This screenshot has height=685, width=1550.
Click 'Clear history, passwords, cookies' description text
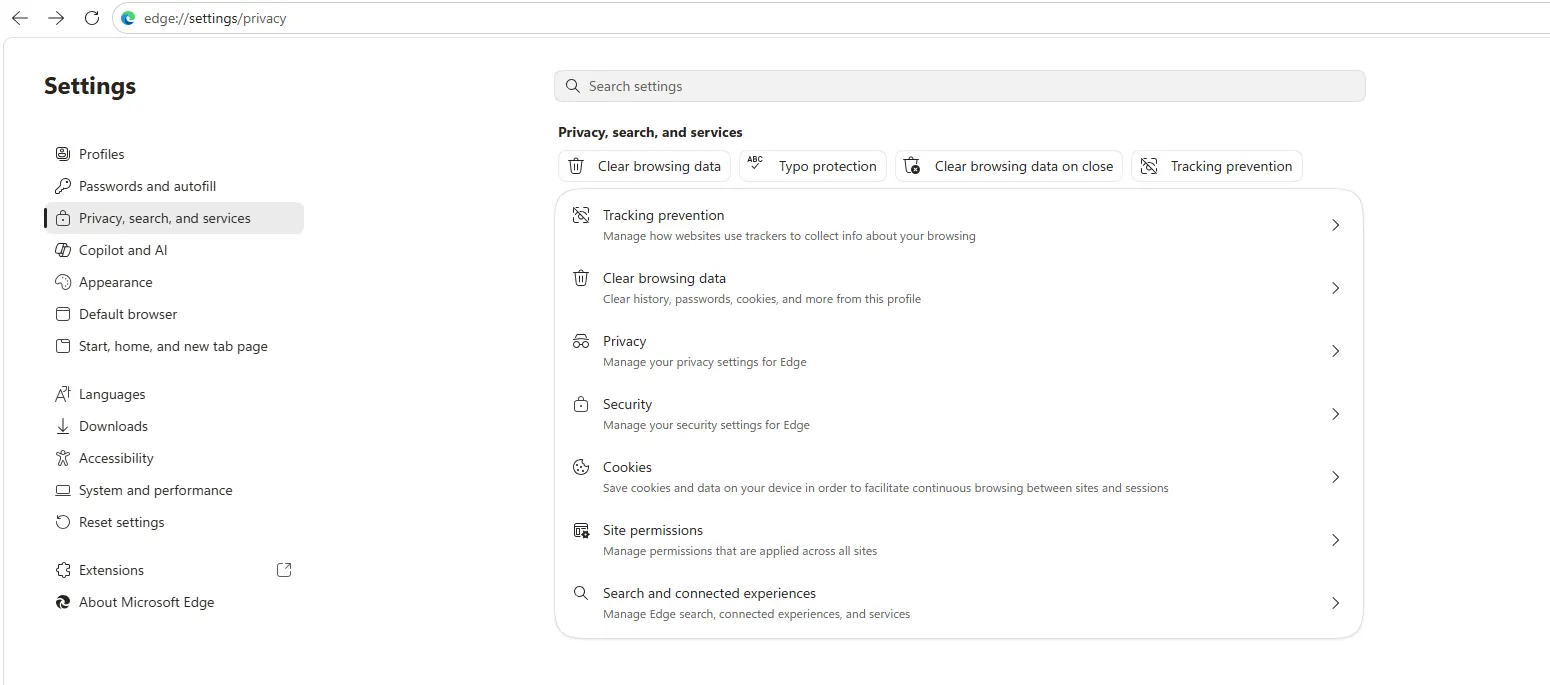coord(762,299)
